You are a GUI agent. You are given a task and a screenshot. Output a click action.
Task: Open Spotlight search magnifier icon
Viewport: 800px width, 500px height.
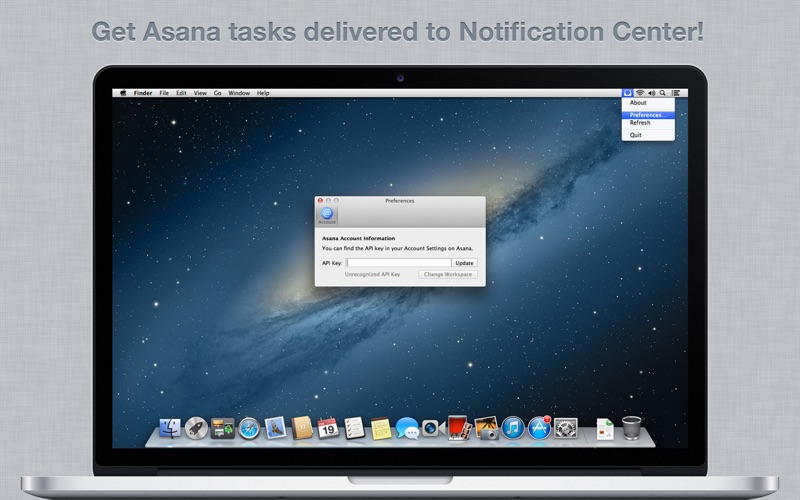point(662,93)
